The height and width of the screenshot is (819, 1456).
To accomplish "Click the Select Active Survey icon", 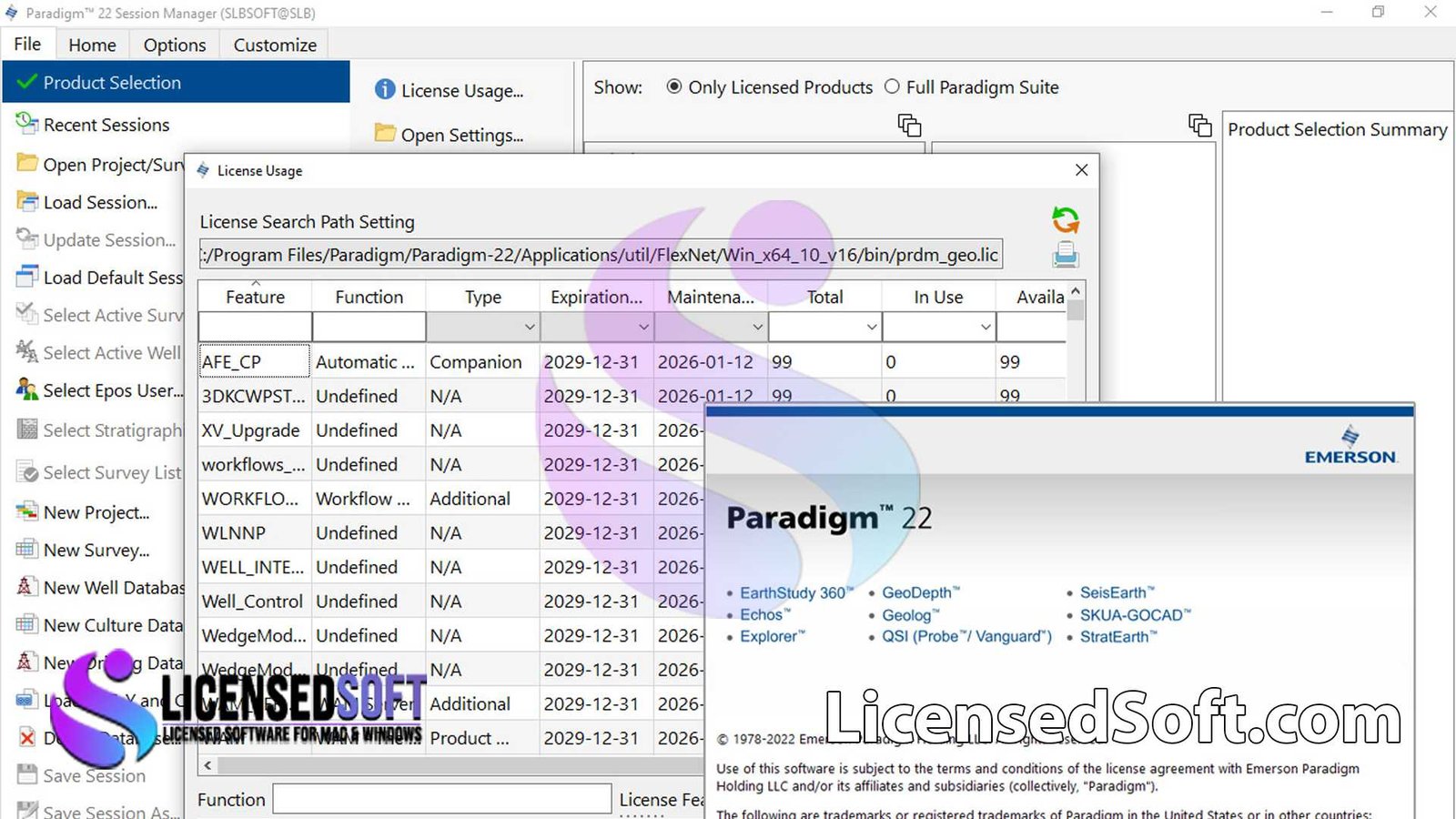I will click(27, 314).
